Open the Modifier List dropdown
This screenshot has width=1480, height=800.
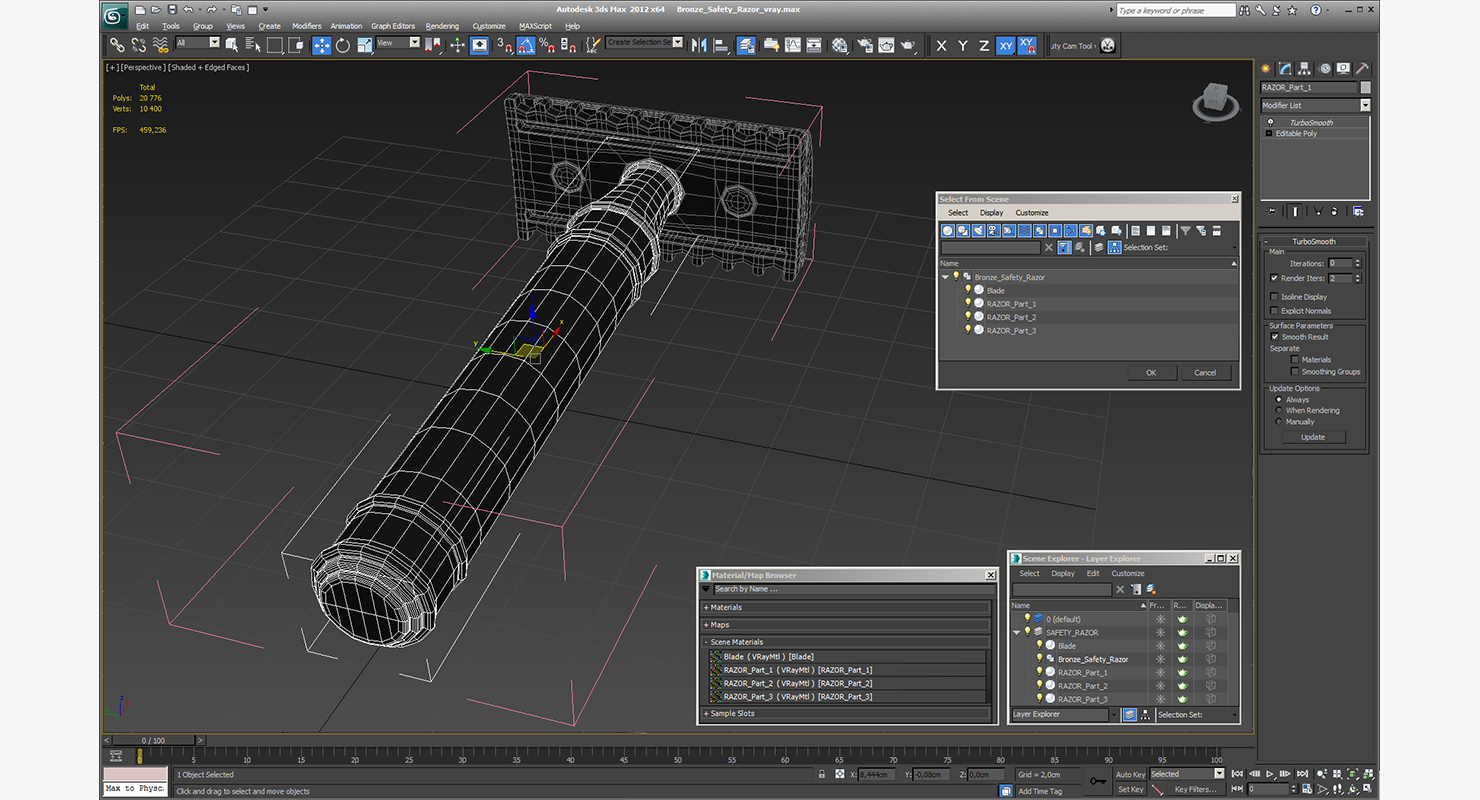[x=1365, y=105]
